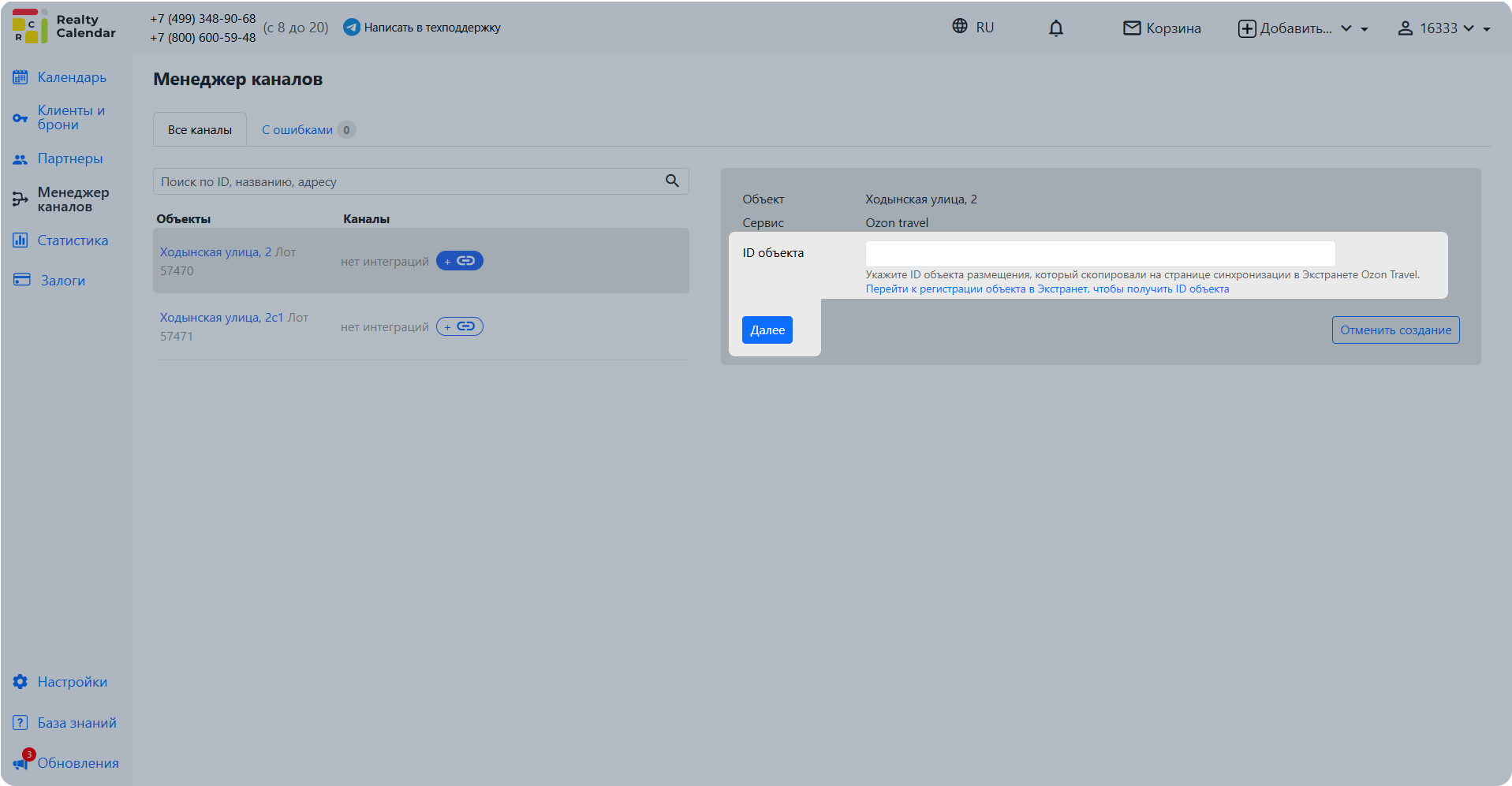1512x786 pixels.
Task: Focus the ID объекта input field
Action: click(1099, 253)
